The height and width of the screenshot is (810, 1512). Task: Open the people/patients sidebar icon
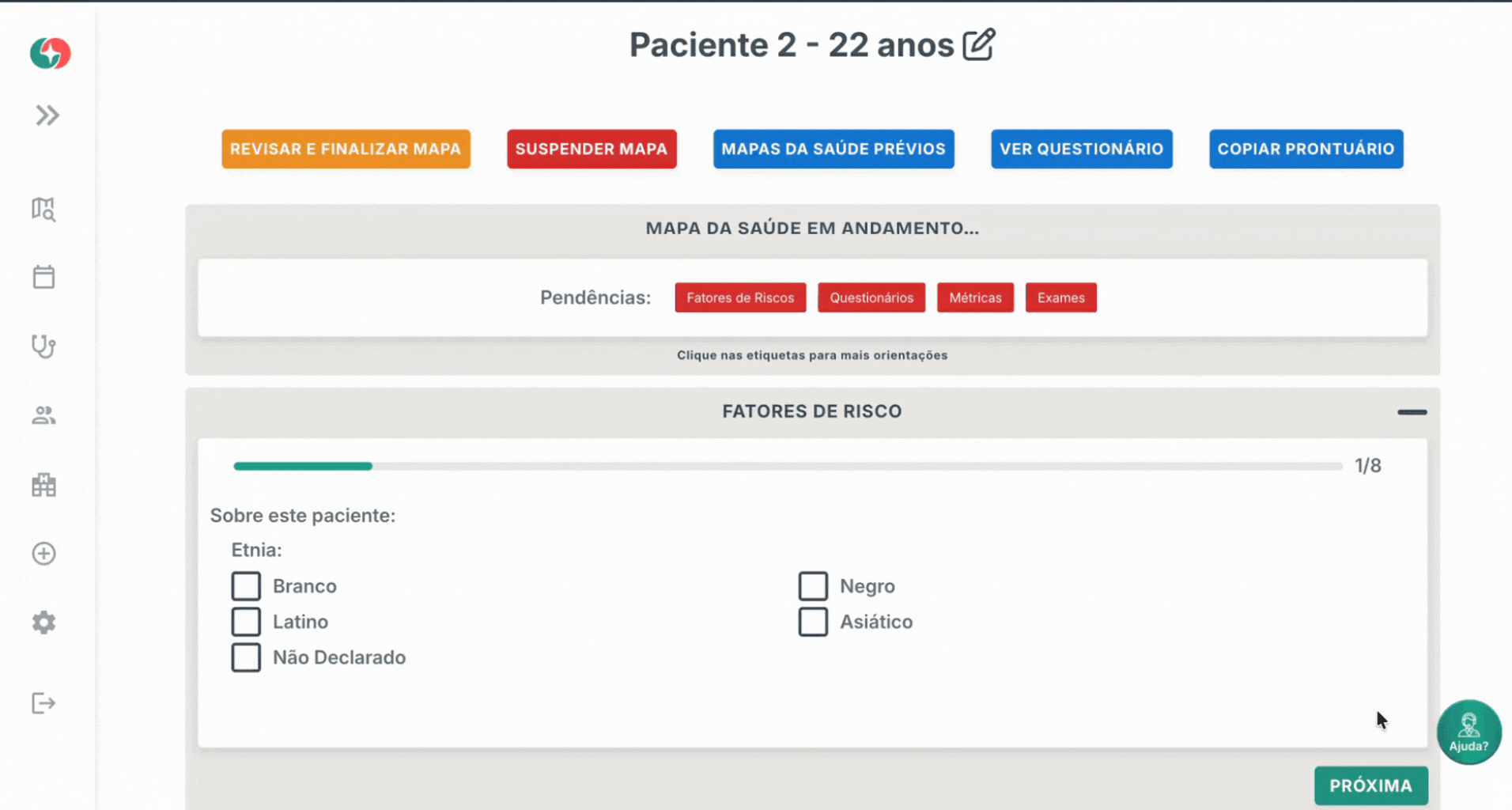click(43, 415)
